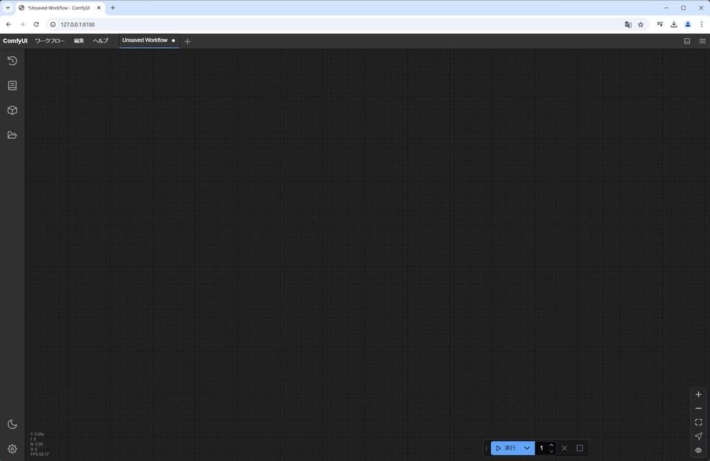Create a new workflow tab with plus

[x=187, y=41]
